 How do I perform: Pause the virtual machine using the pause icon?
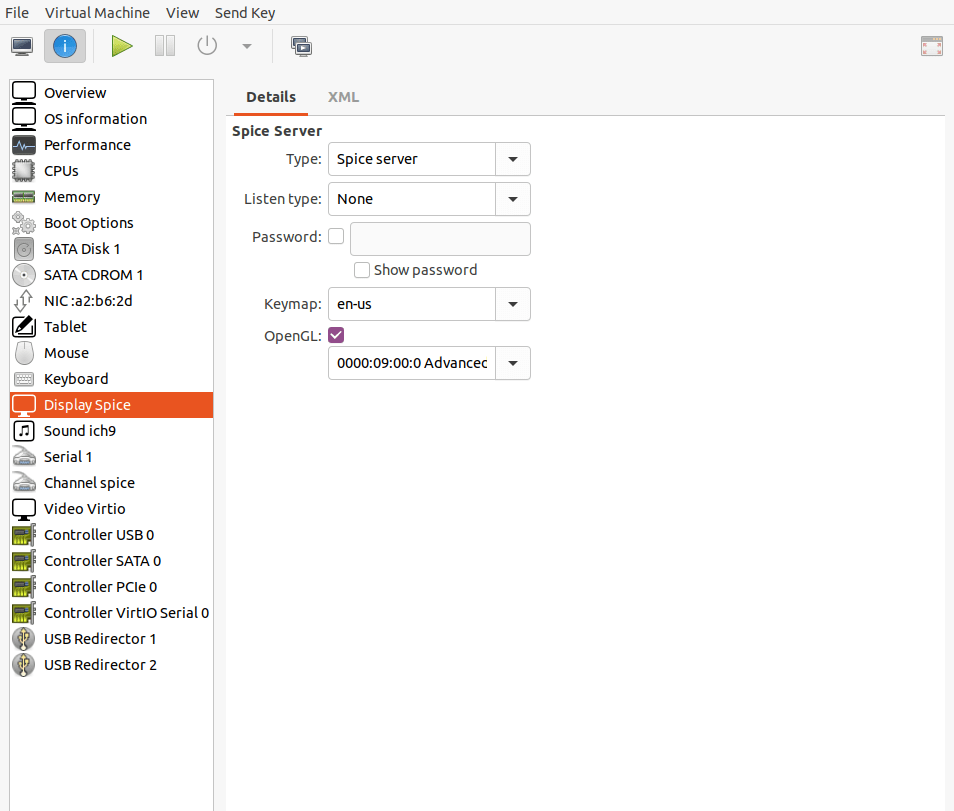point(164,45)
